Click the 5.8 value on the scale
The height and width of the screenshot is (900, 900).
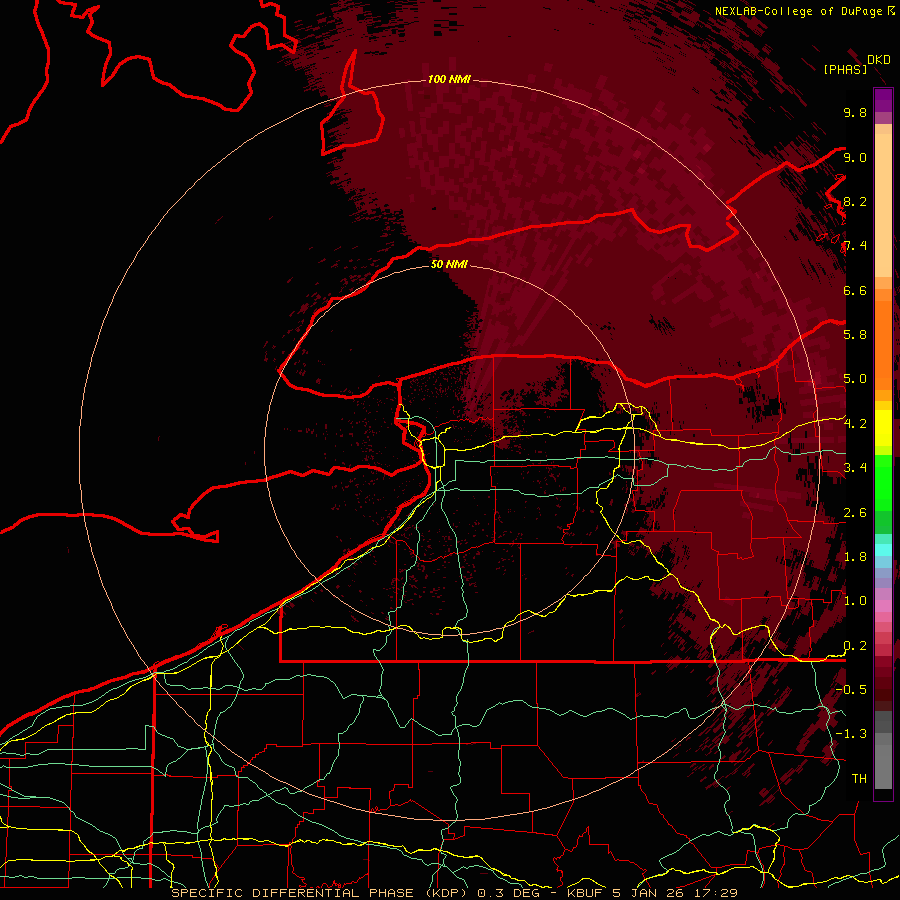coord(855,334)
